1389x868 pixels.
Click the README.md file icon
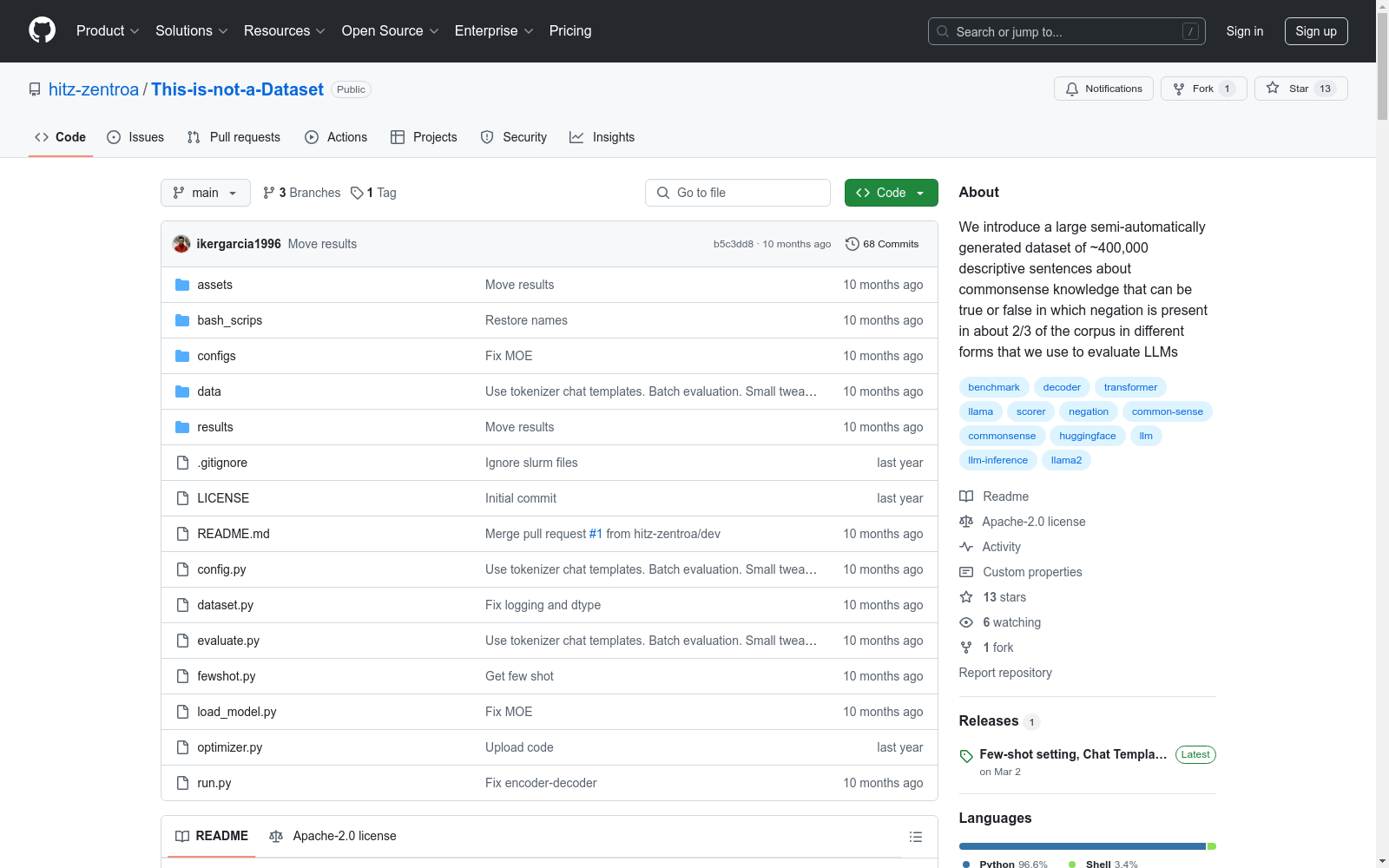pos(182,534)
